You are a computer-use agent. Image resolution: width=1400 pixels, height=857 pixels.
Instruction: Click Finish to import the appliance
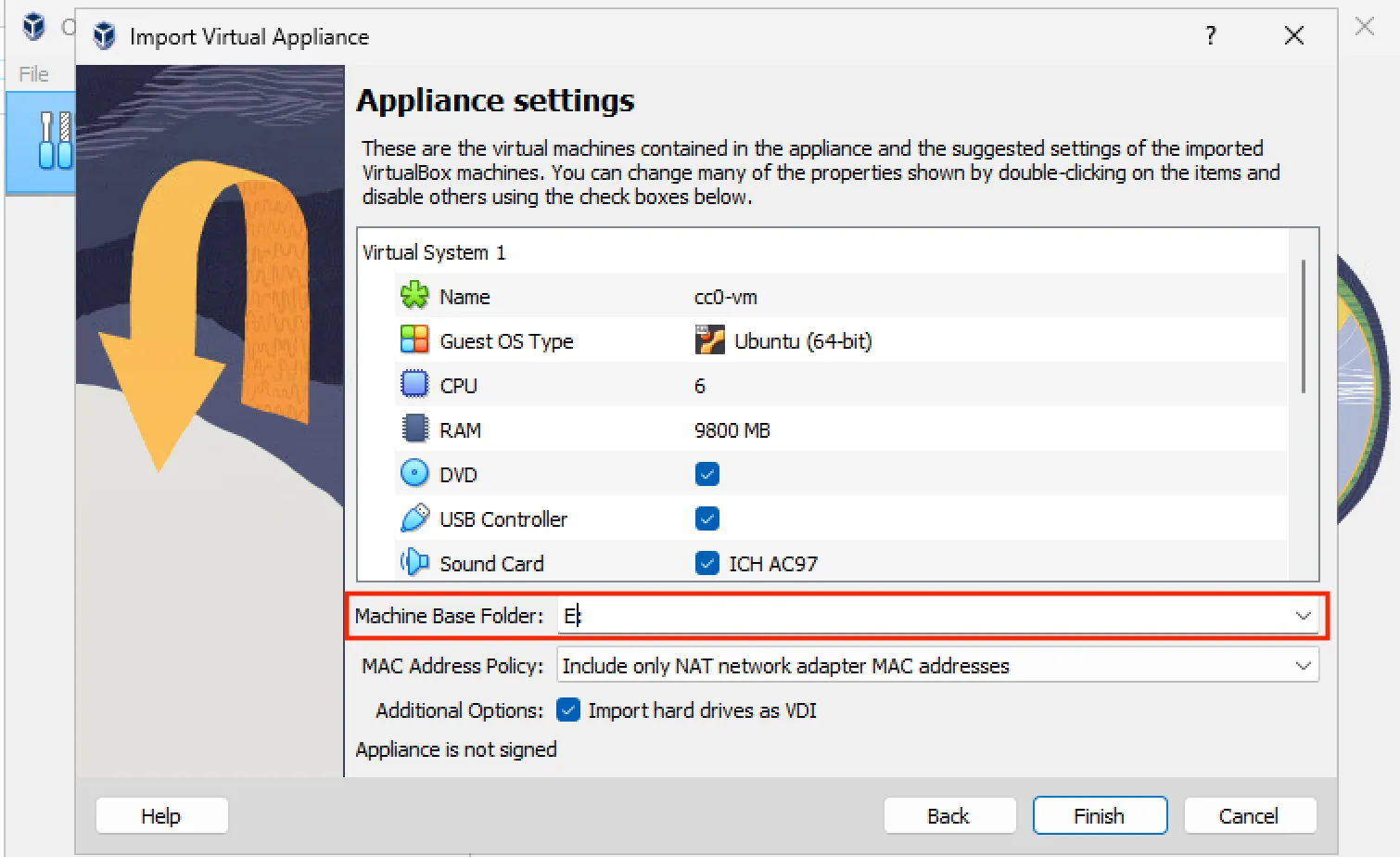tap(1100, 816)
